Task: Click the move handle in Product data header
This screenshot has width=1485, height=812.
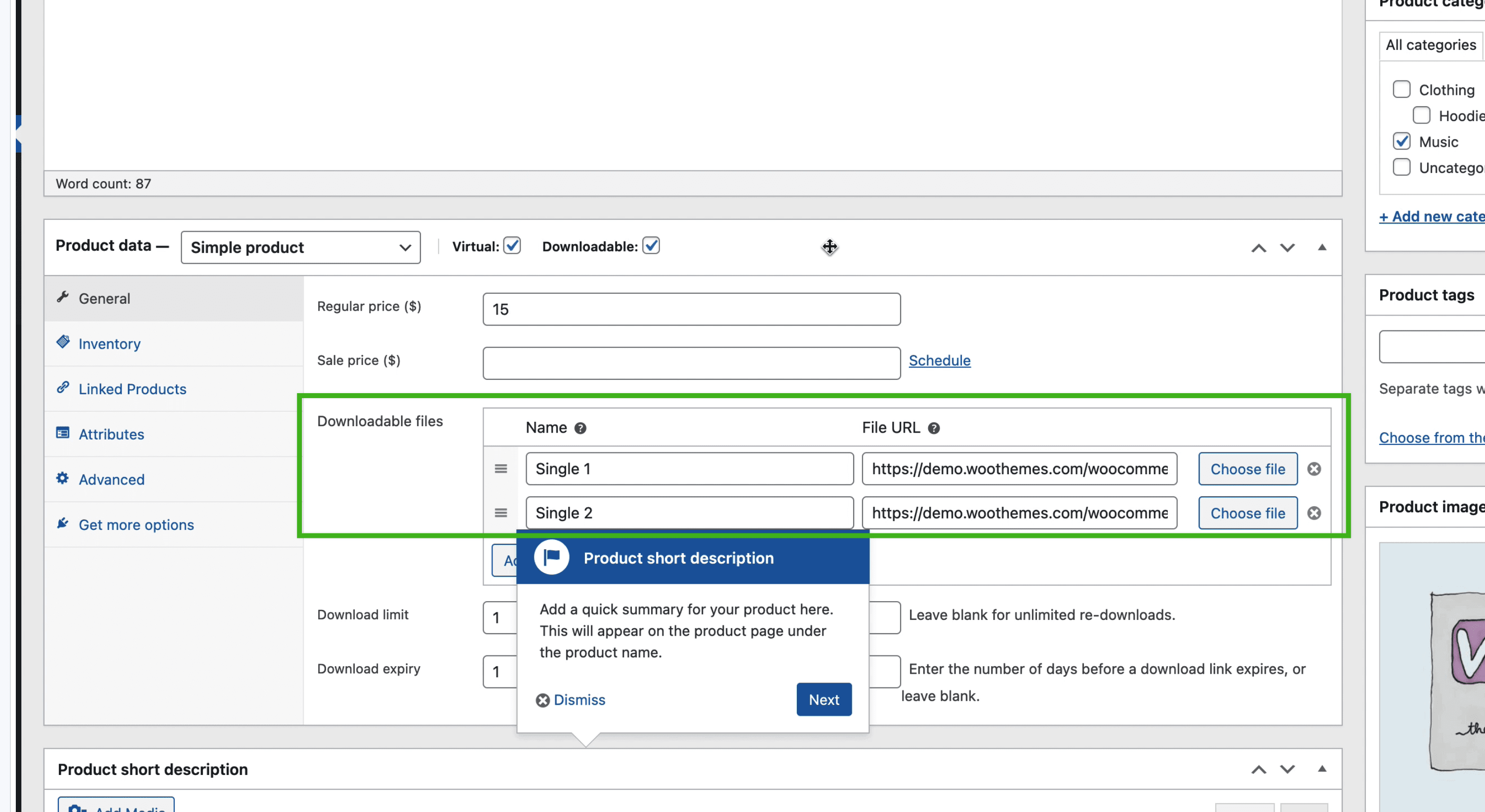Action: pyautogui.click(x=830, y=246)
